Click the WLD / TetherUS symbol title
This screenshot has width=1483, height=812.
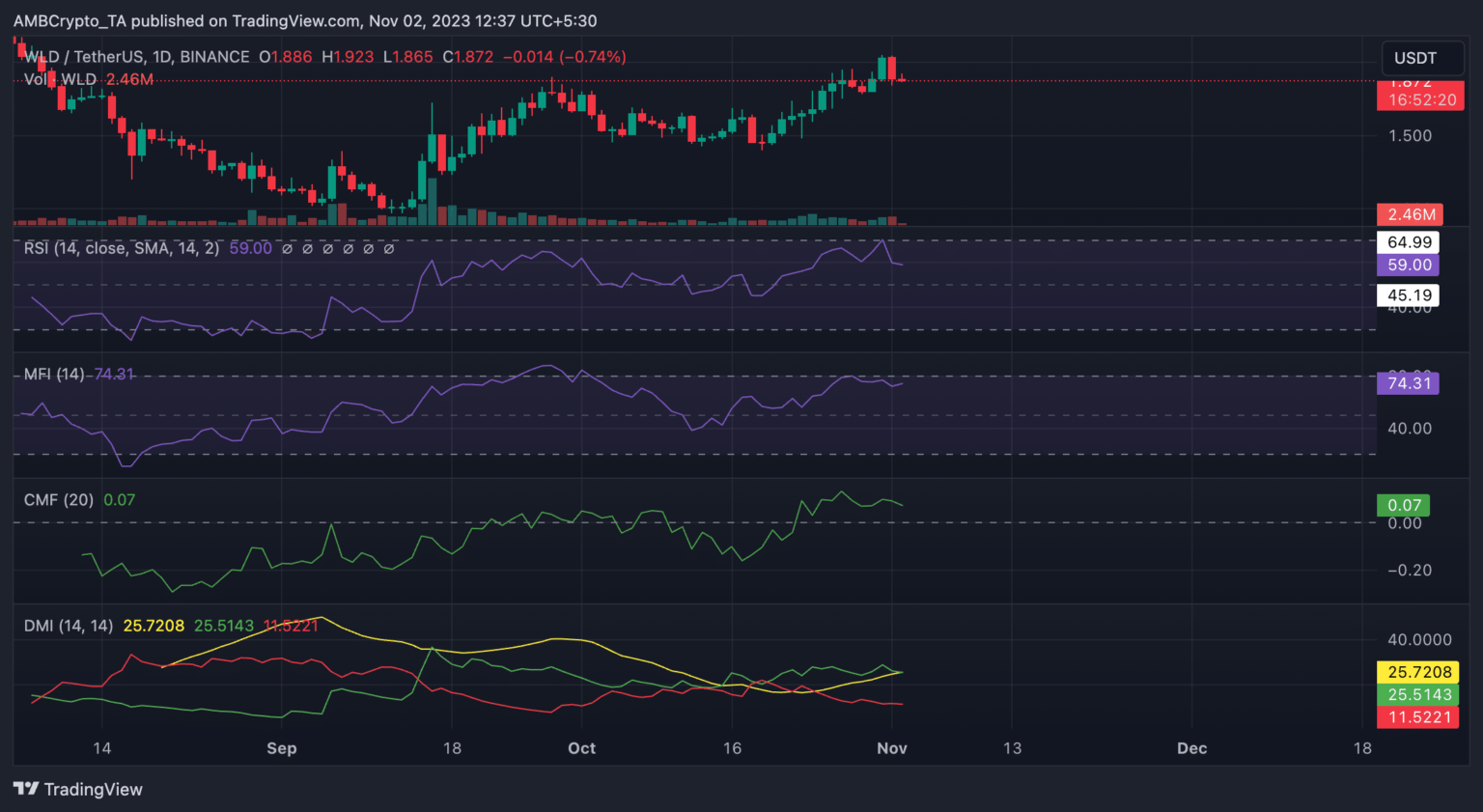click(x=137, y=57)
